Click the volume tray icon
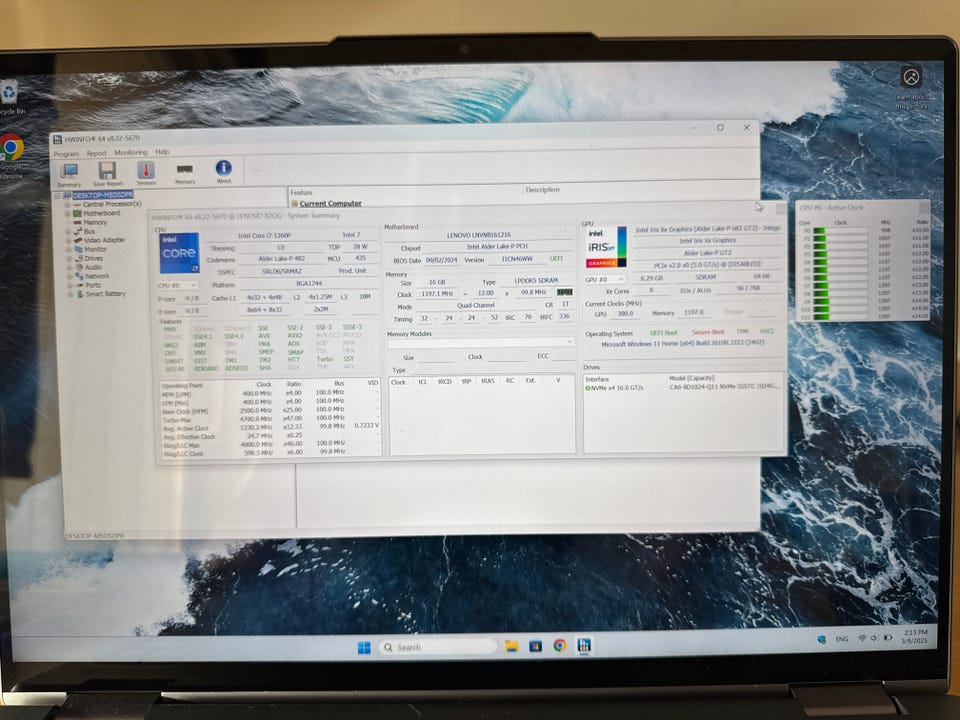This screenshot has height=720, width=960. 874,638
